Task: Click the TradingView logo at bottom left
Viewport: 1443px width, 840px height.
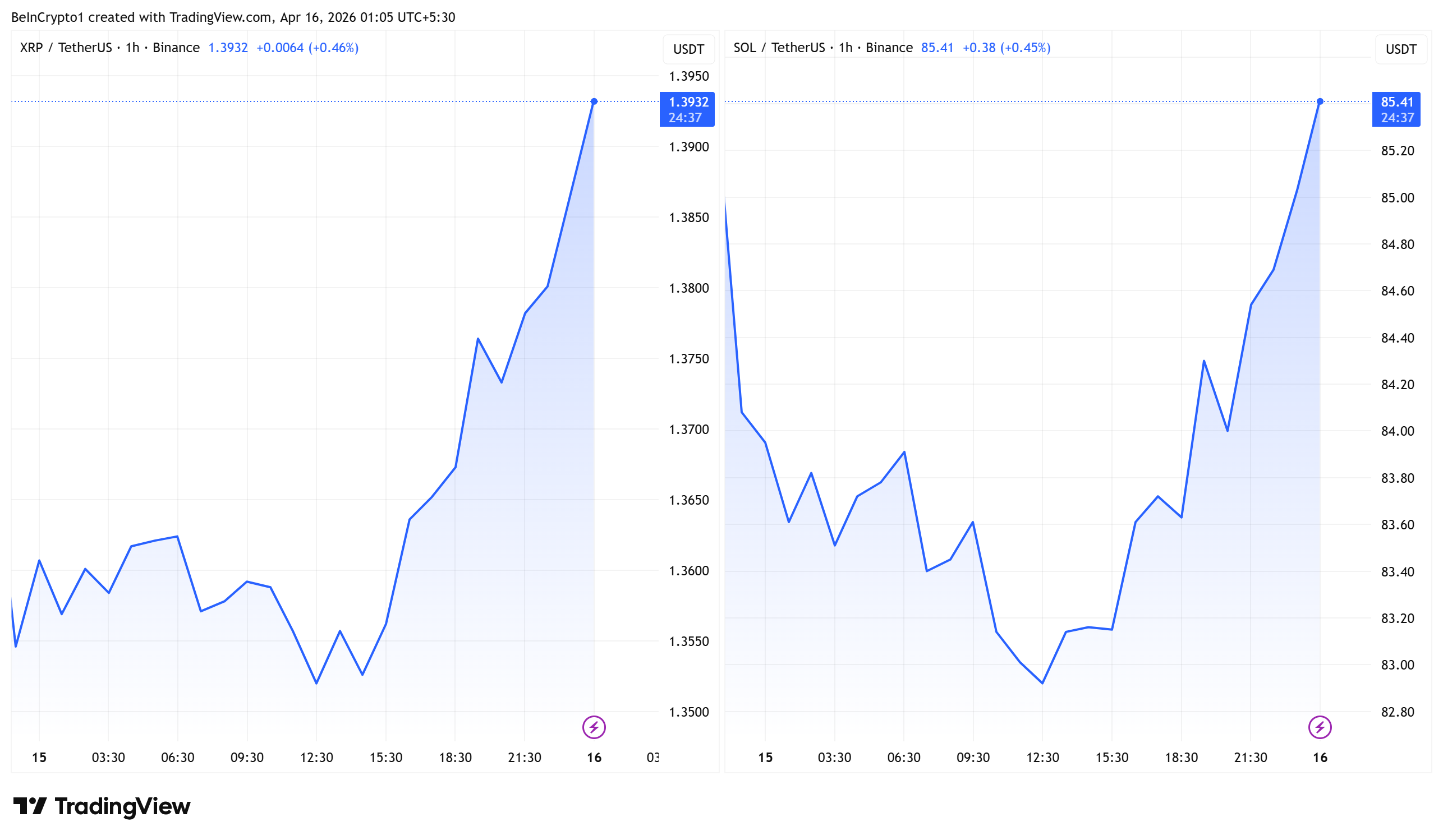Action: pyautogui.click(x=102, y=806)
